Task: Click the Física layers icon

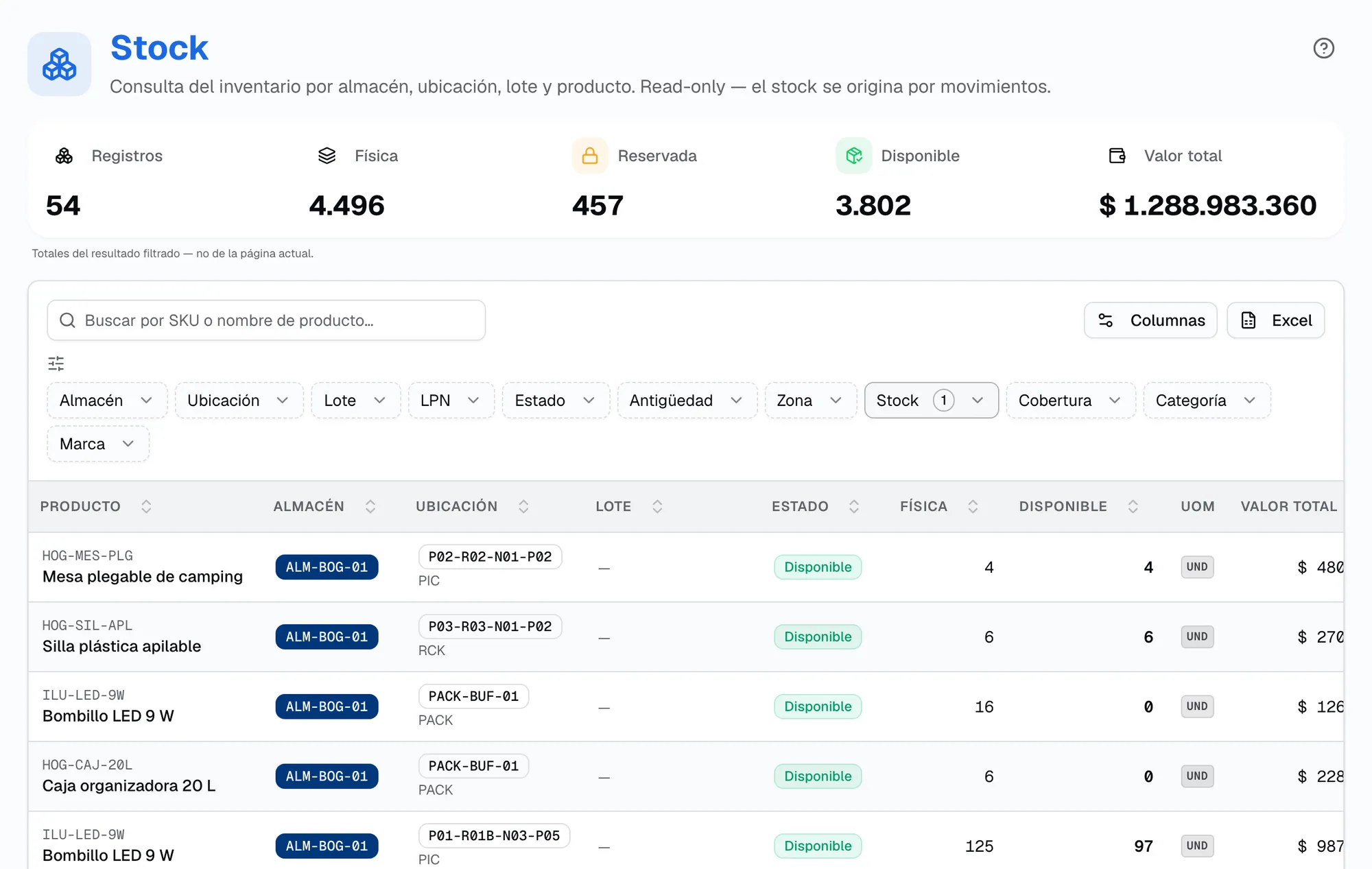Action: pyautogui.click(x=327, y=156)
